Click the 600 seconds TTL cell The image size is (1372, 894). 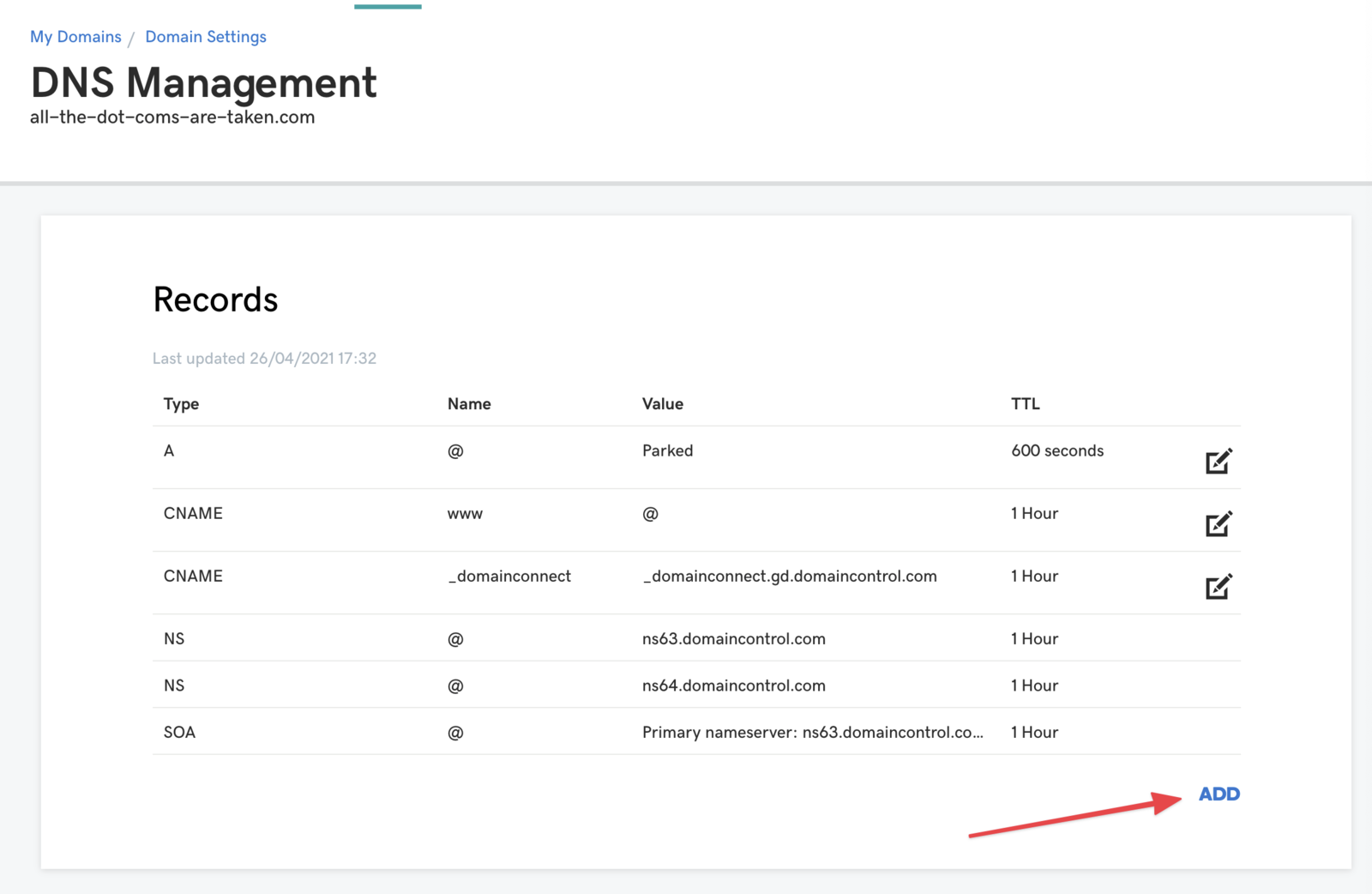click(x=1056, y=450)
